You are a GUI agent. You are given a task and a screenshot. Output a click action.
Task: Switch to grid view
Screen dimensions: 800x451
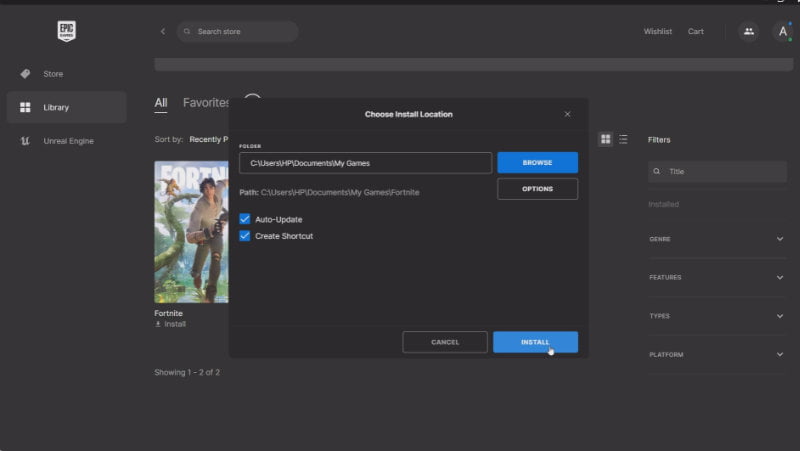click(x=606, y=139)
